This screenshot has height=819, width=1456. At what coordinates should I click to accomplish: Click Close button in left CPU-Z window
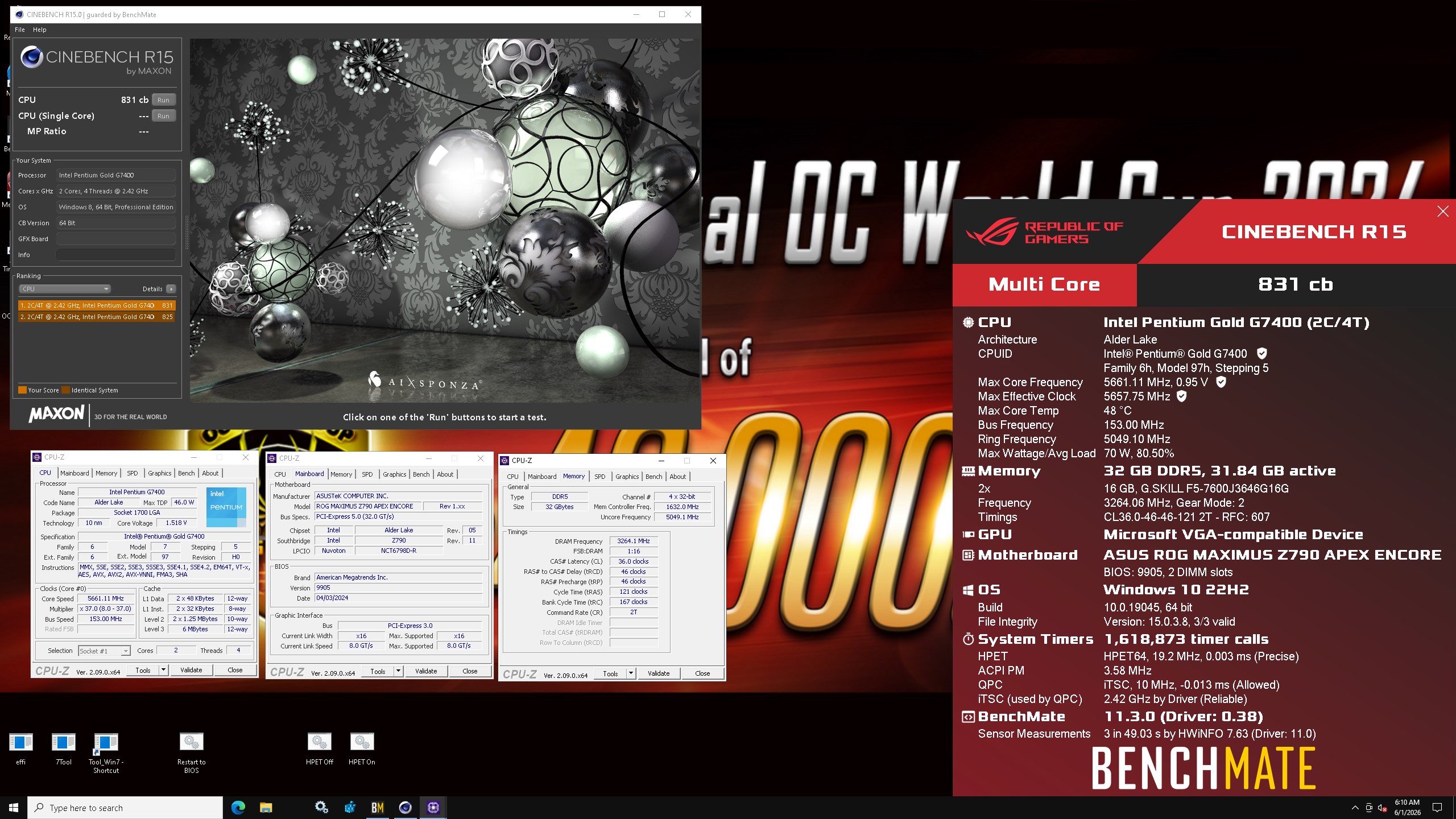pyautogui.click(x=235, y=670)
